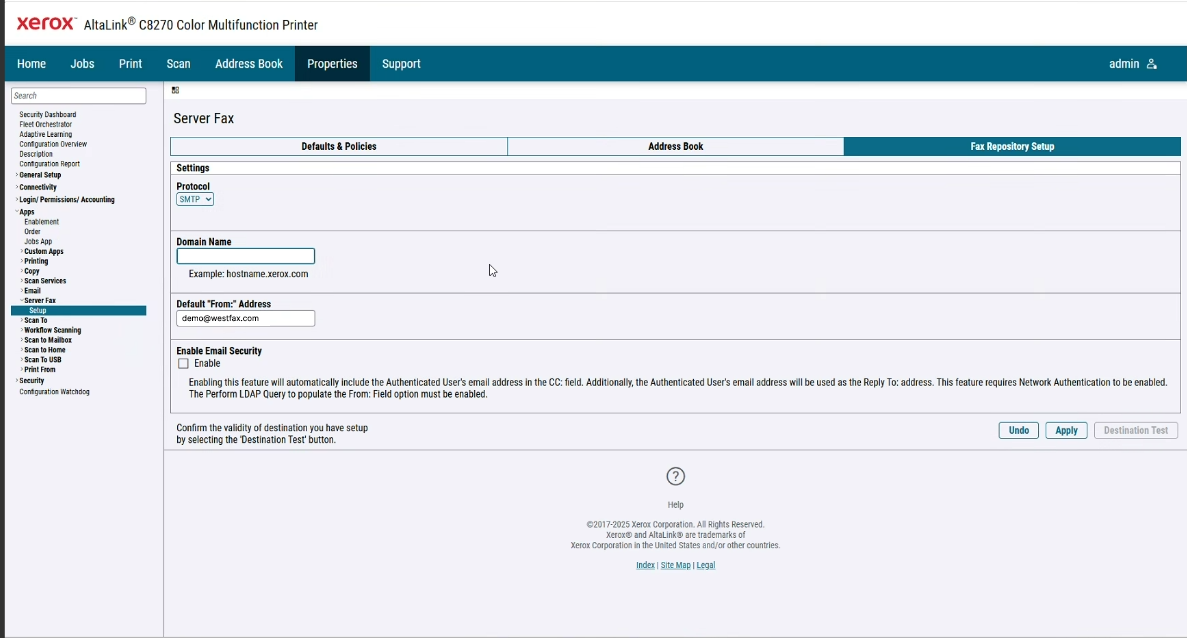Switch to the Address Book tab
The width and height of the screenshot is (1187, 638).
(x=675, y=146)
